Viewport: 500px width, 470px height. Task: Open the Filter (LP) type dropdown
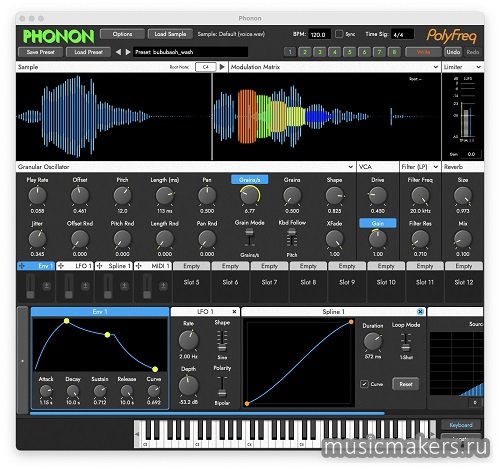[435, 167]
